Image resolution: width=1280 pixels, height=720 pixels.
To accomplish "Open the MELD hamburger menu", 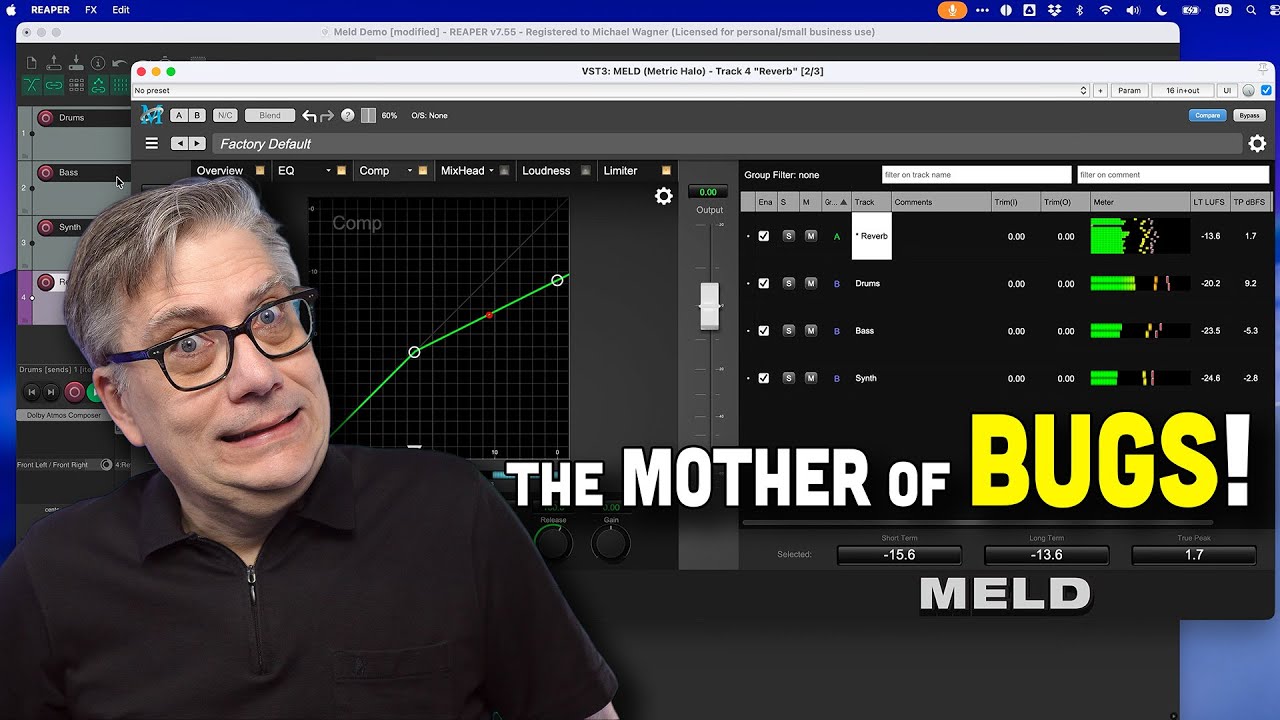I will (152, 144).
